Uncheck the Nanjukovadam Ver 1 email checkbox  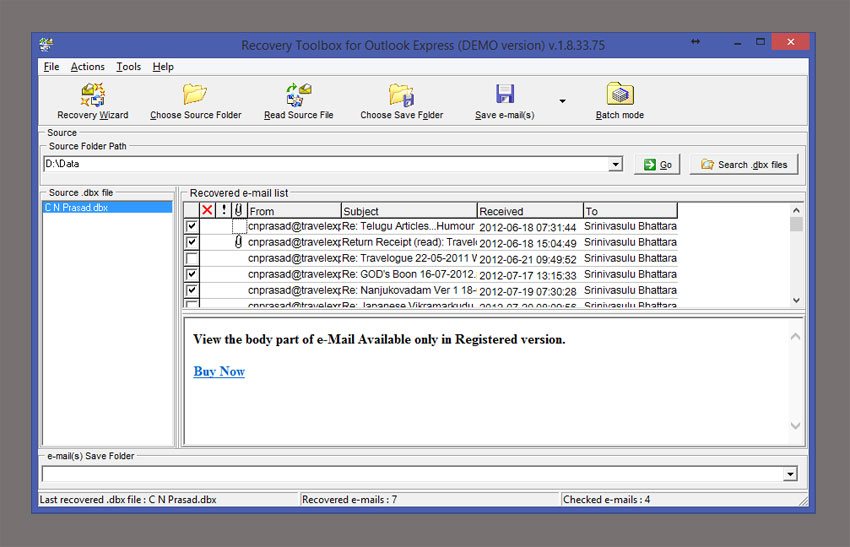[191, 290]
